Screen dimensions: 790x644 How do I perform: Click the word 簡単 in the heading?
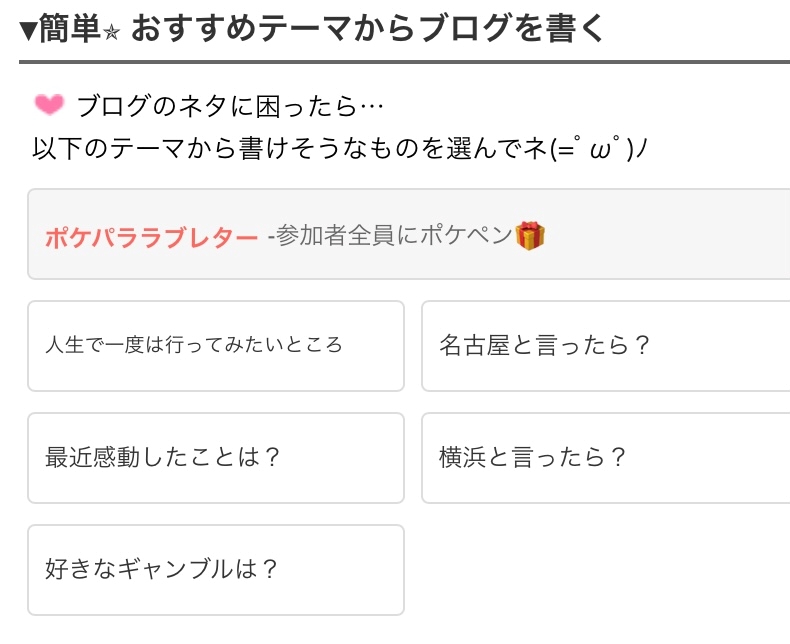[70, 28]
